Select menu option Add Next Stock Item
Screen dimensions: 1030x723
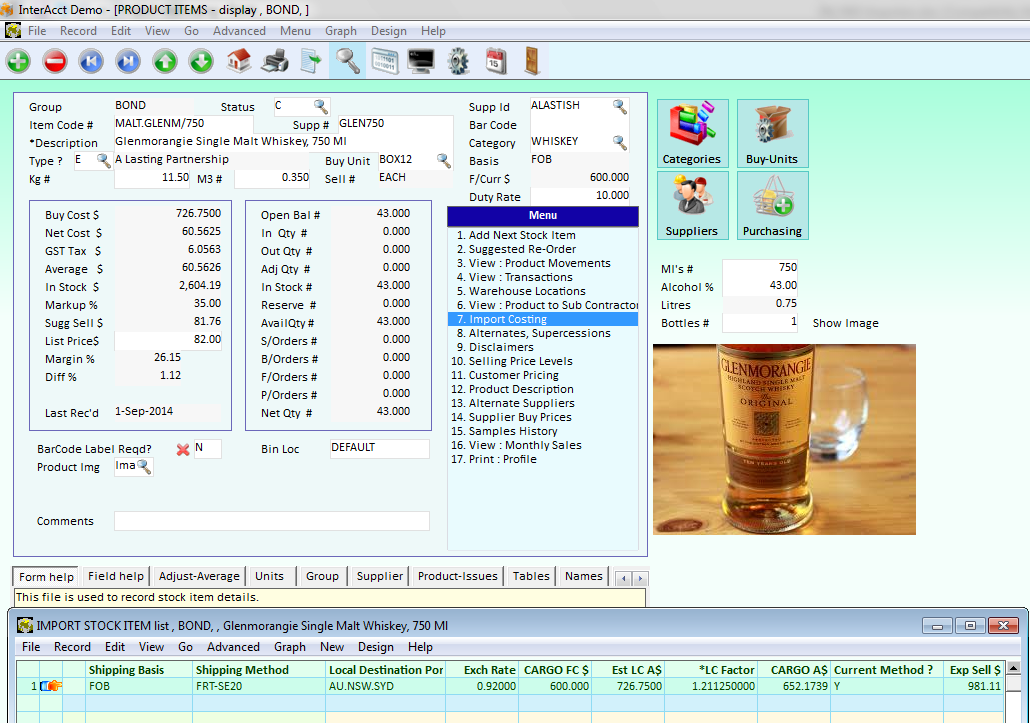(x=543, y=235)
